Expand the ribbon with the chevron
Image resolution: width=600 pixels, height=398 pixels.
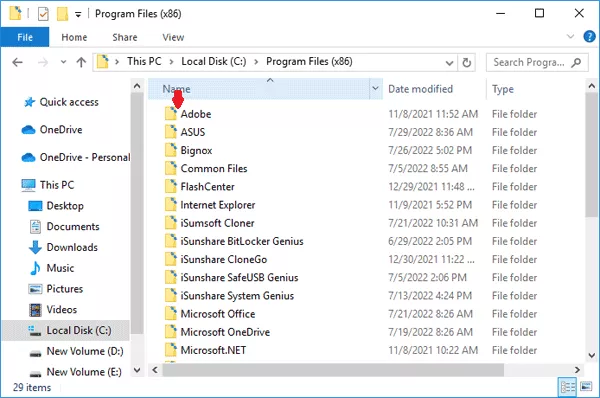click(x=570, y=37)
